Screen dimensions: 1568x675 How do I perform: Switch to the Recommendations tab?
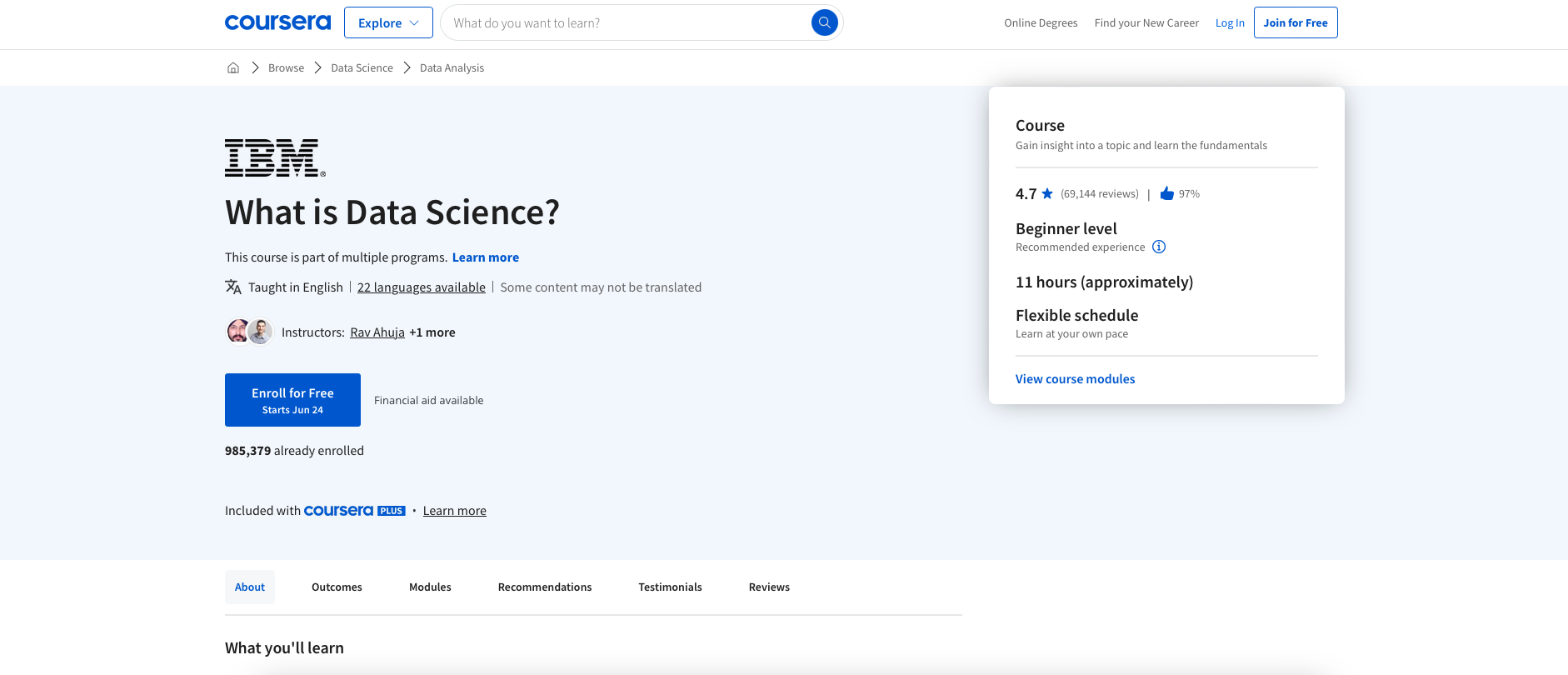click(x=545, y=587)
